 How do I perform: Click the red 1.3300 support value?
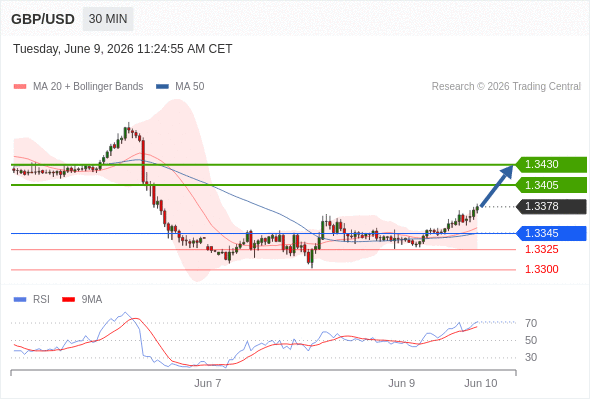click(542, 269)
